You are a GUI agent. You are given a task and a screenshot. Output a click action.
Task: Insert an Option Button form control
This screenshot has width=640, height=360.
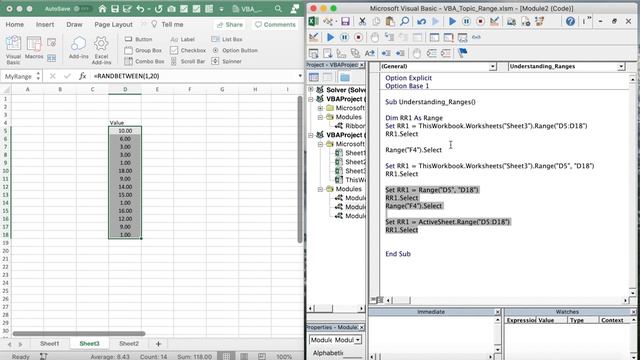coord(235,50)
